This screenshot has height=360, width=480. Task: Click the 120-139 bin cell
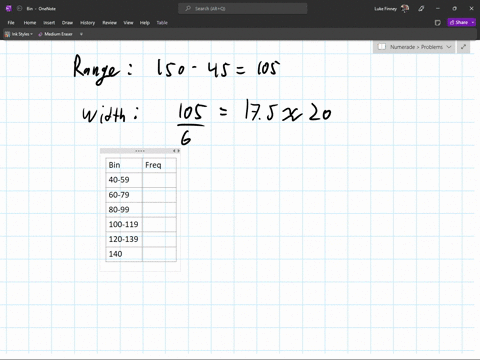click(124, 239)
